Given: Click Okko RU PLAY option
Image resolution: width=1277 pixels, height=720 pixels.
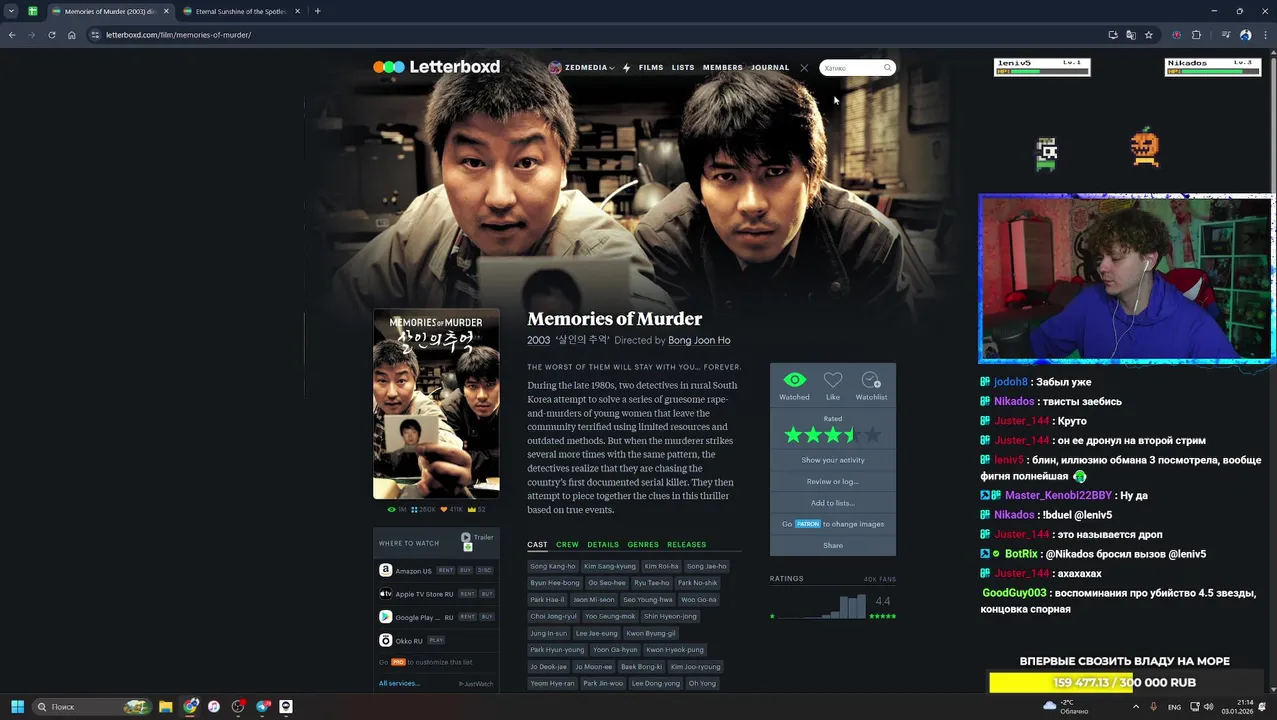Looking at the screenshot, I should 436,640.
